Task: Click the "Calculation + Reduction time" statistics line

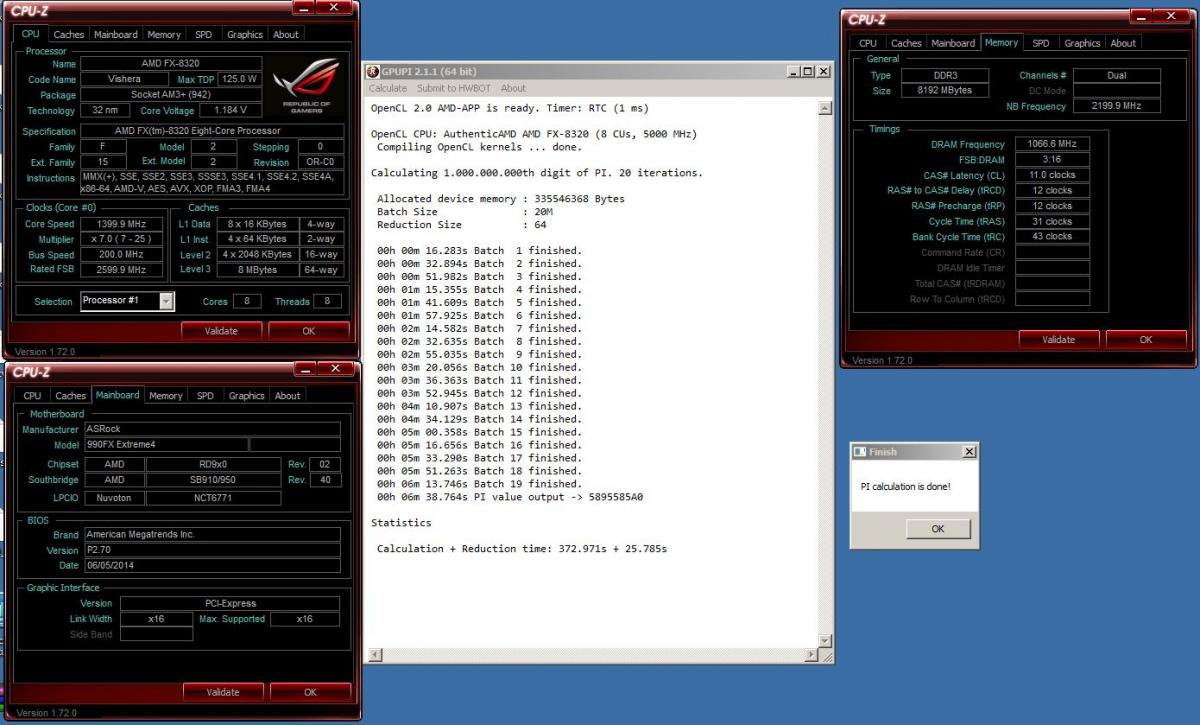Action: 522,549
